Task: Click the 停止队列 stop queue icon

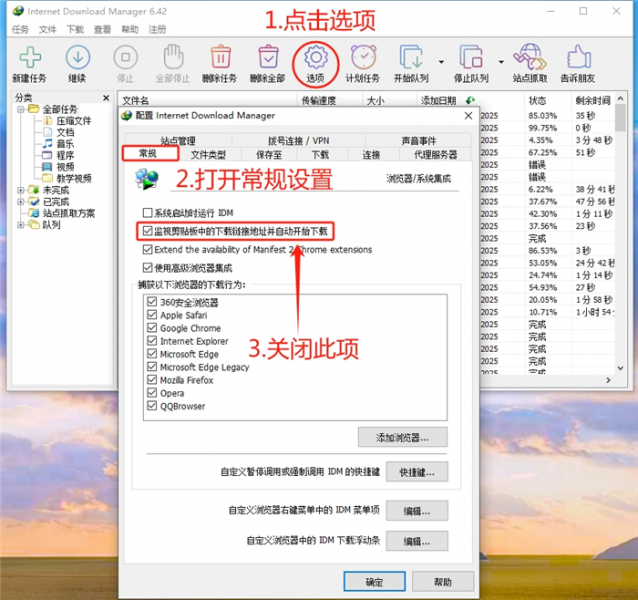Action: click(471, 57)
